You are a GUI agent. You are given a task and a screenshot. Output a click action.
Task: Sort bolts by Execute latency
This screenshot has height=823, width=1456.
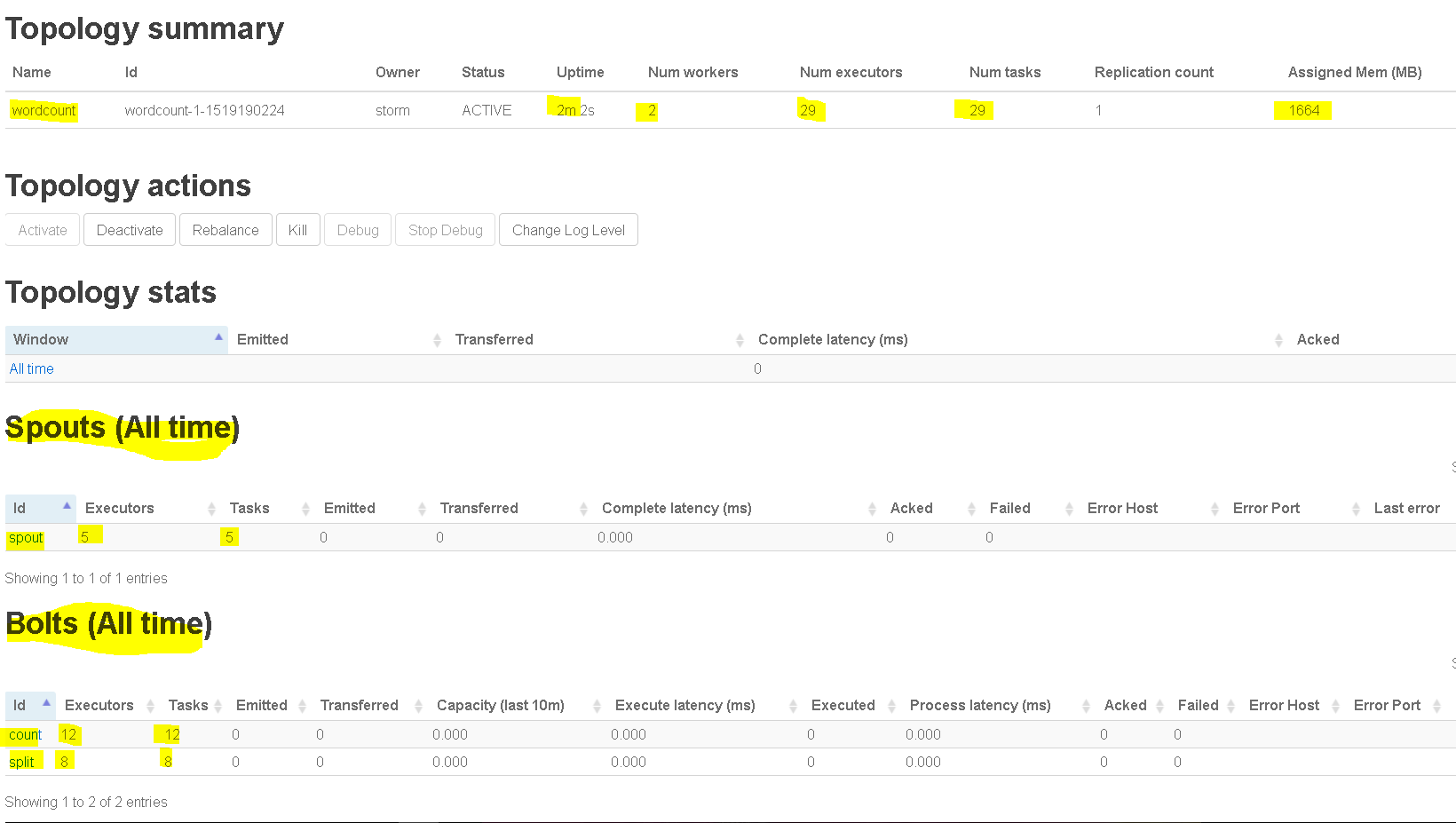pos(704,705)
